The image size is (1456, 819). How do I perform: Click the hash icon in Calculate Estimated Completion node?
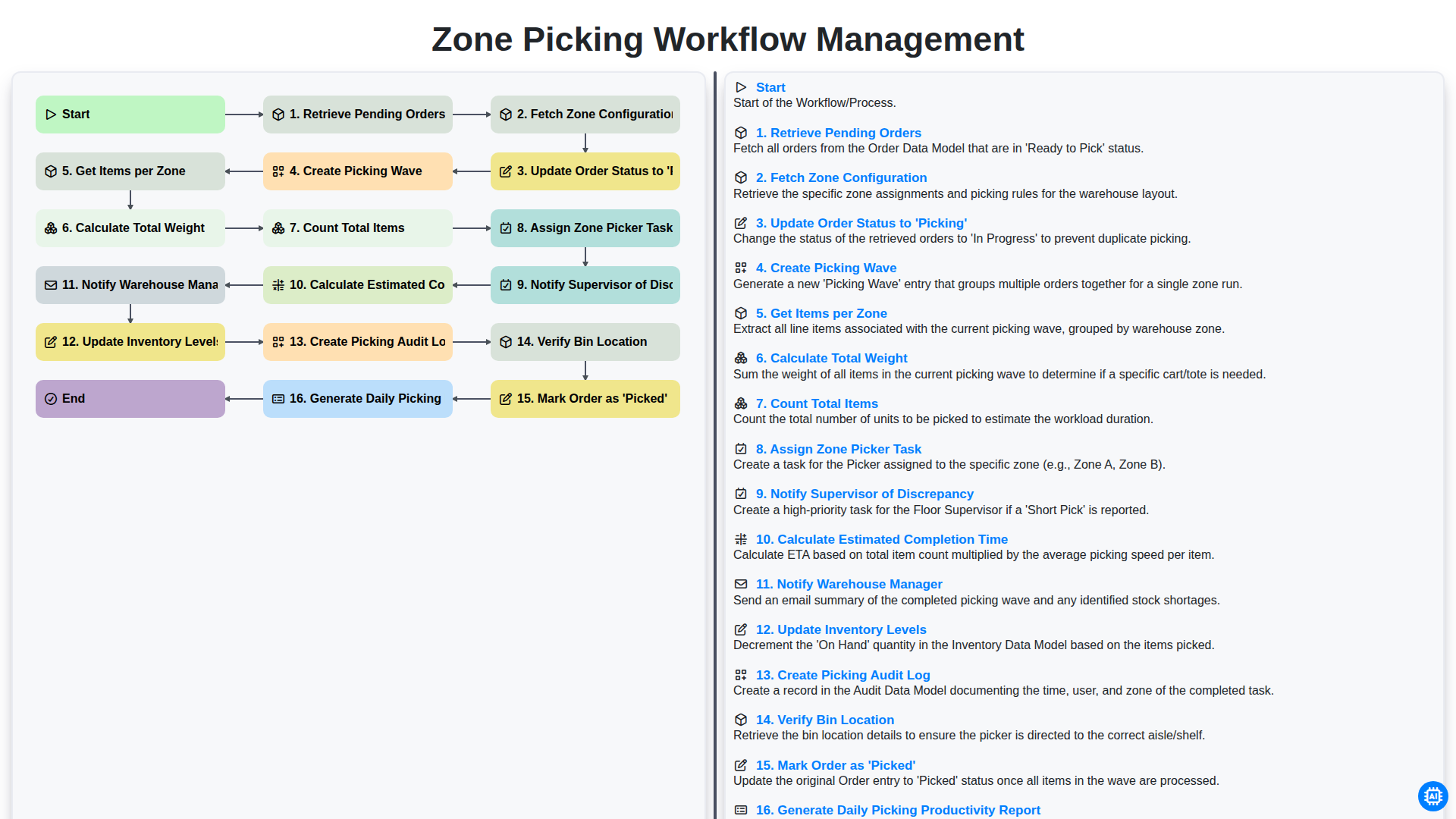tap(278, 285)
